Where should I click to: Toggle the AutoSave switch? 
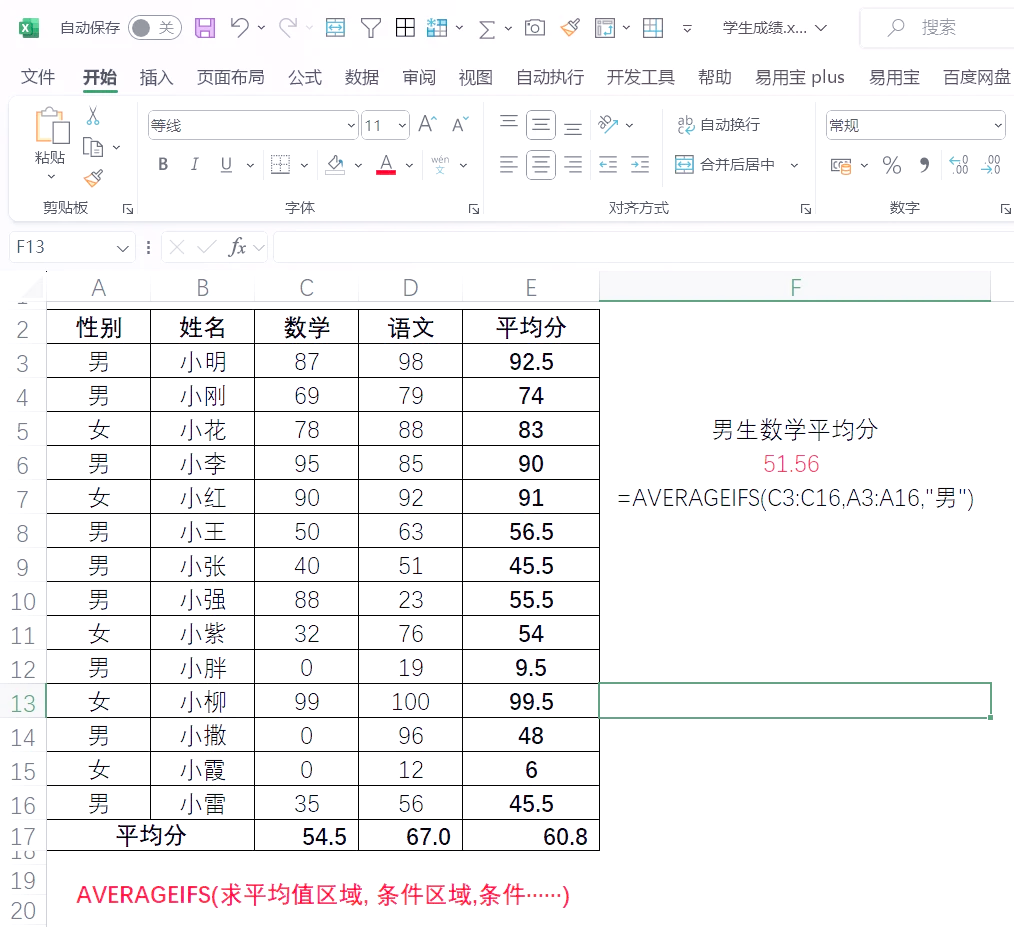coord(155,28)
